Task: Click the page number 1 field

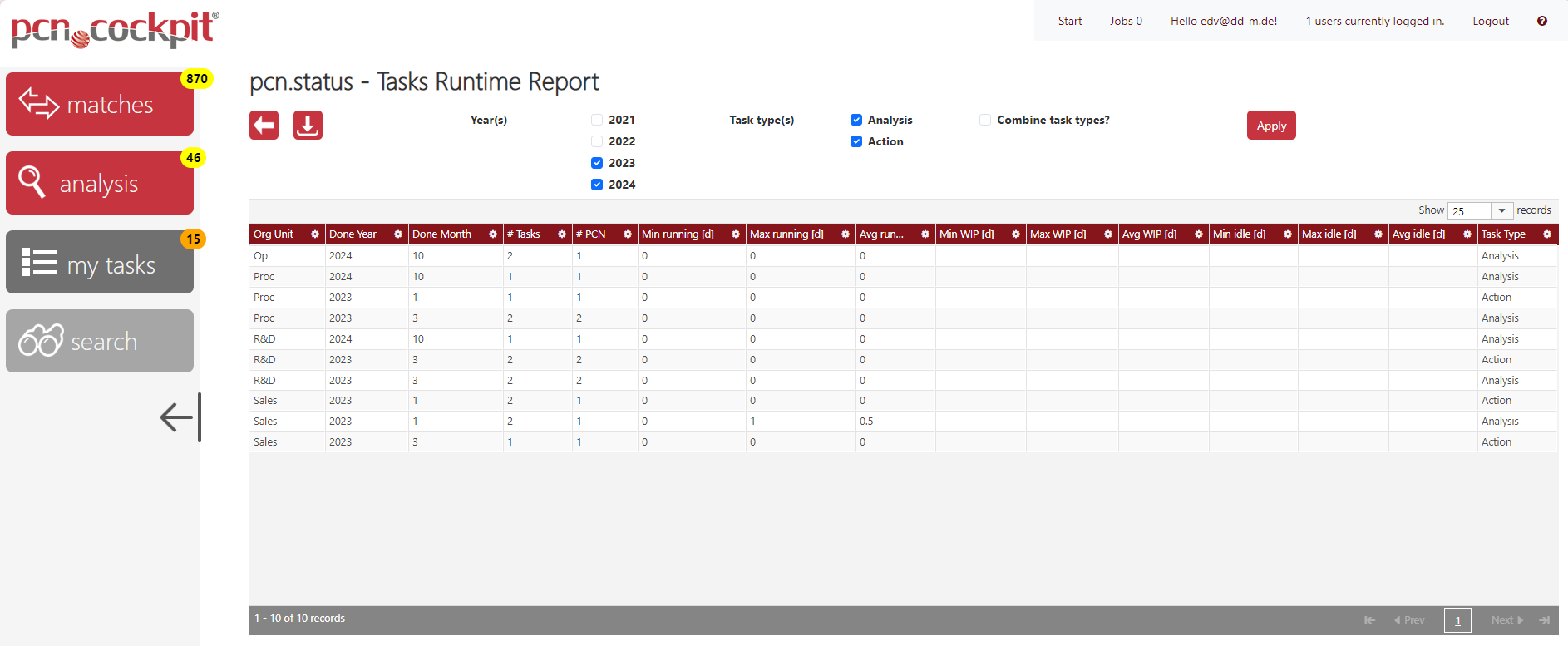Action: (x=1457, y=620)
